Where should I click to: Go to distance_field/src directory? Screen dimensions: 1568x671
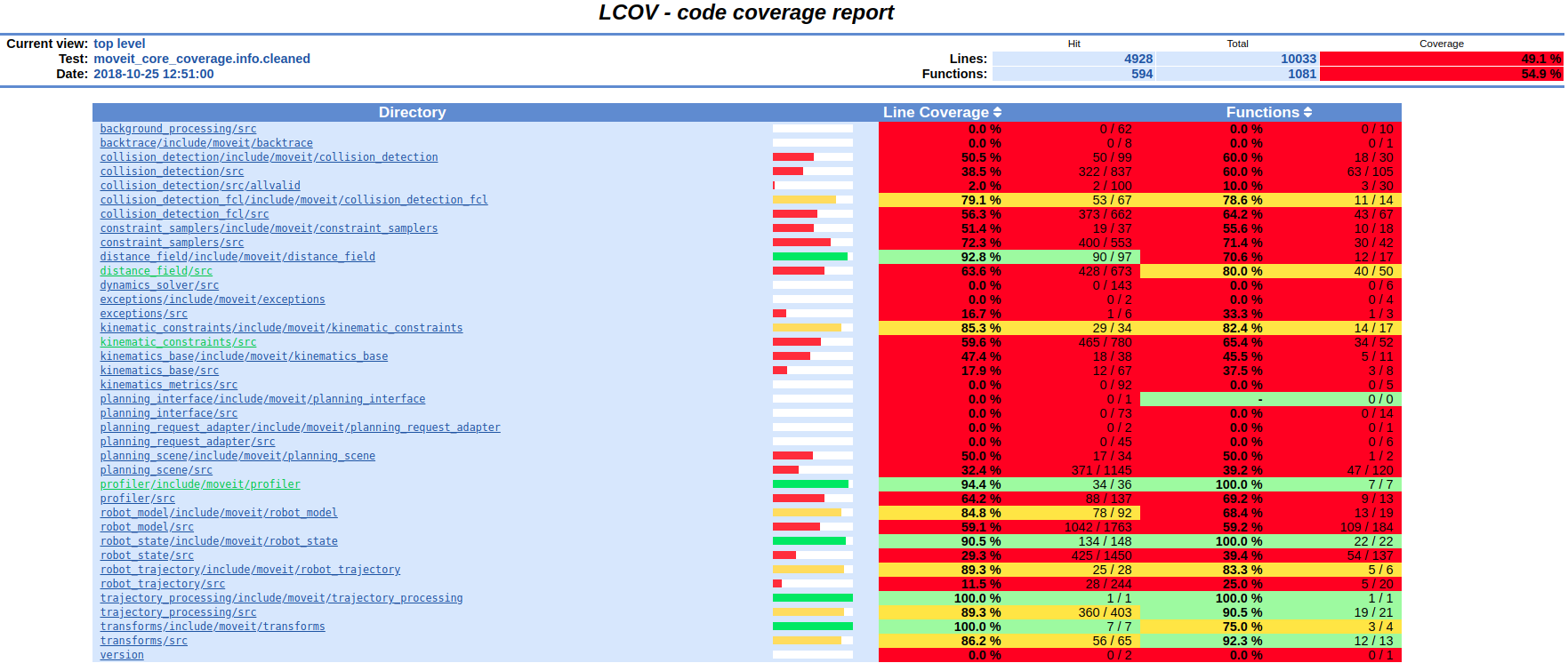(157, 271)
